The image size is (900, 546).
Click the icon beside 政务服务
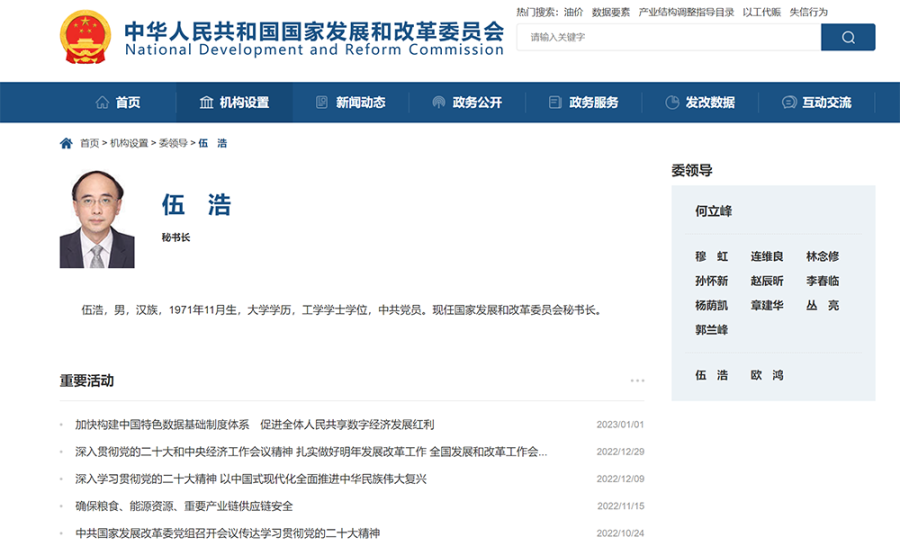(555, 103)
